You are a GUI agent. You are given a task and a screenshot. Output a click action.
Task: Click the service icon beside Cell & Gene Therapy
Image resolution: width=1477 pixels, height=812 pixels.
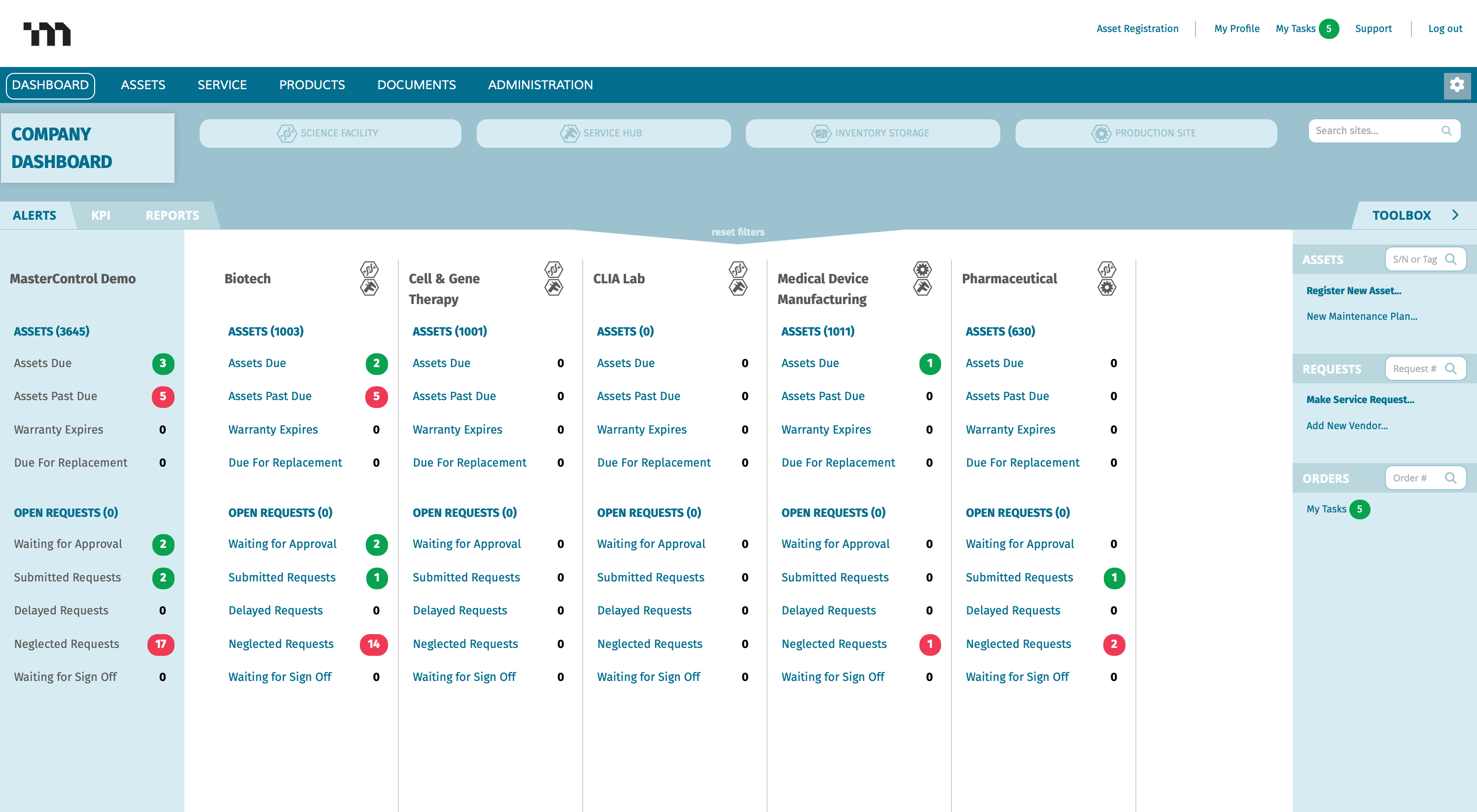pyautogui.click(x=554, y=287)
